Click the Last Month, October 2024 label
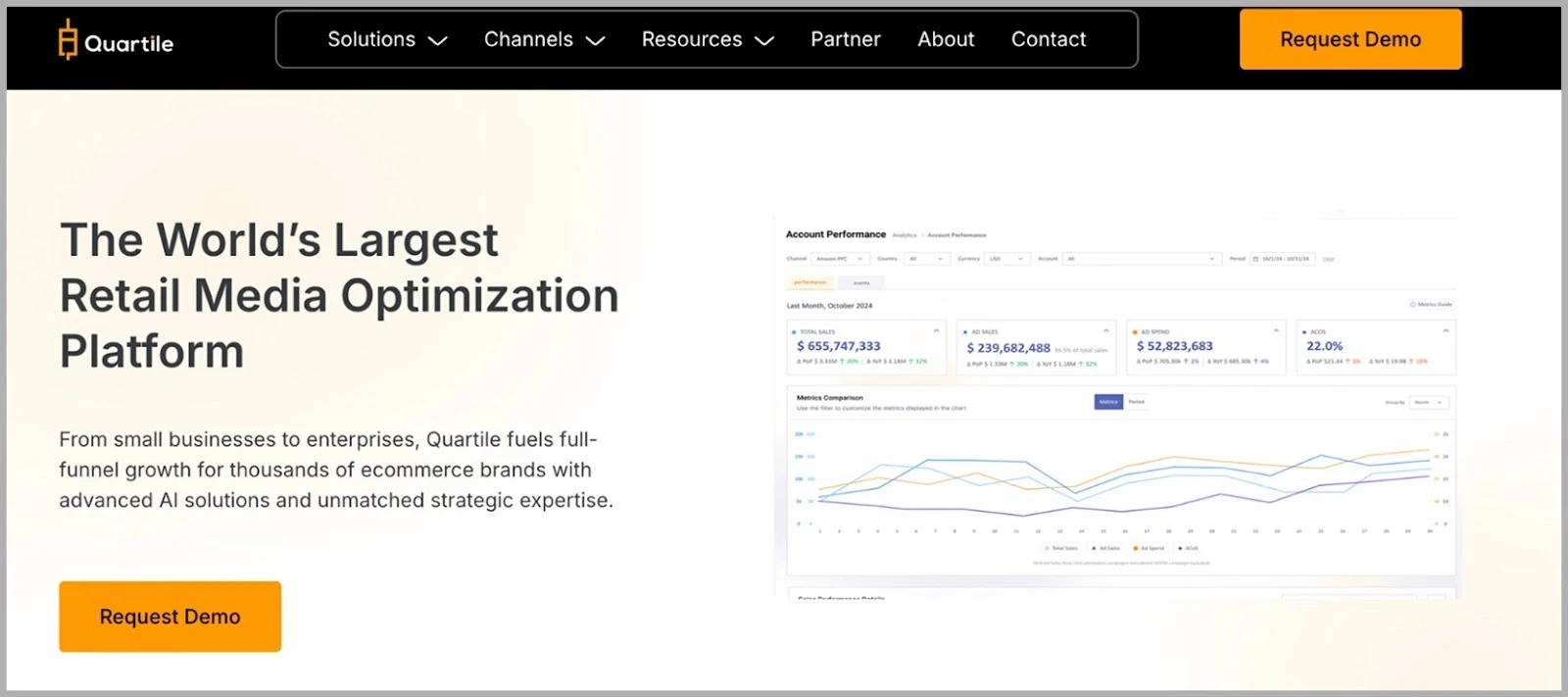 click(x=829, y=306)
